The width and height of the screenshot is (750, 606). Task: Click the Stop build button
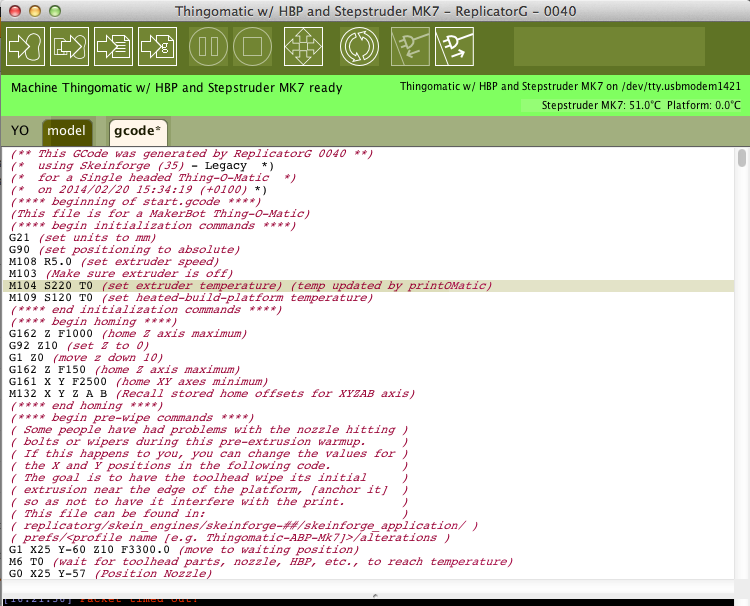tap(253, 46)
